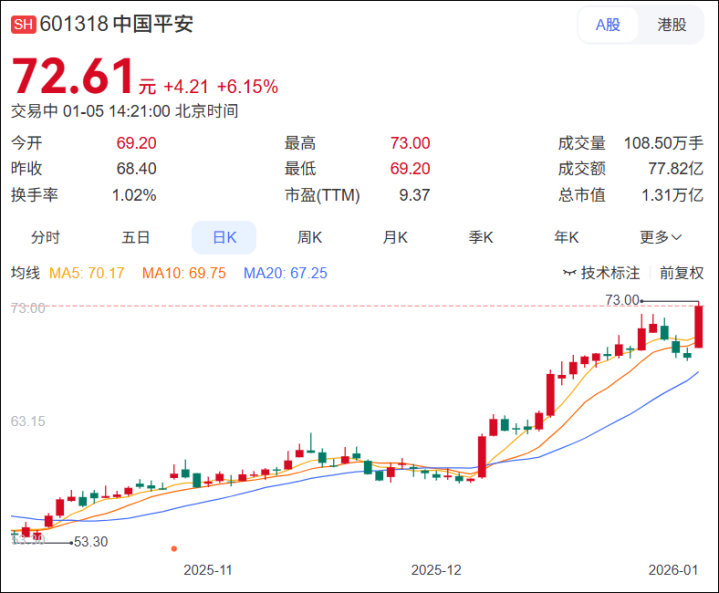Screen dimensions: 719x593
Task: Select the 日K chart tab
Action: click(x=224, y=238)
